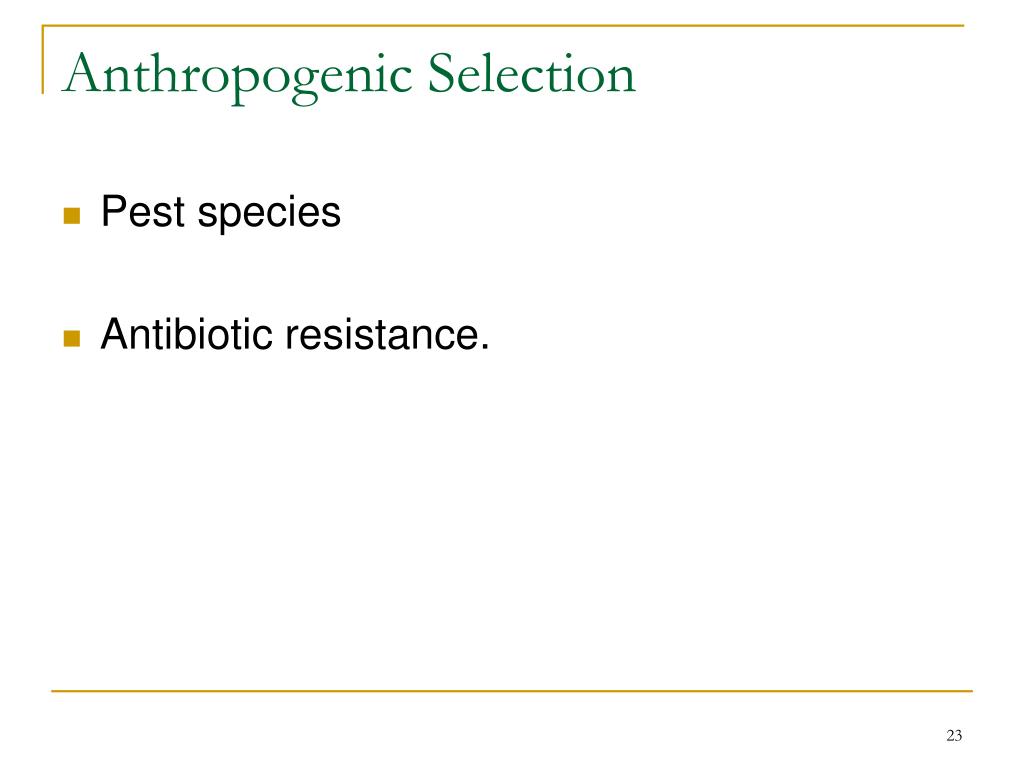Screen dimensions: 1024x768
Task: Click the word Selection in the title
Action: pyautogui.click(x=532, y=73)
